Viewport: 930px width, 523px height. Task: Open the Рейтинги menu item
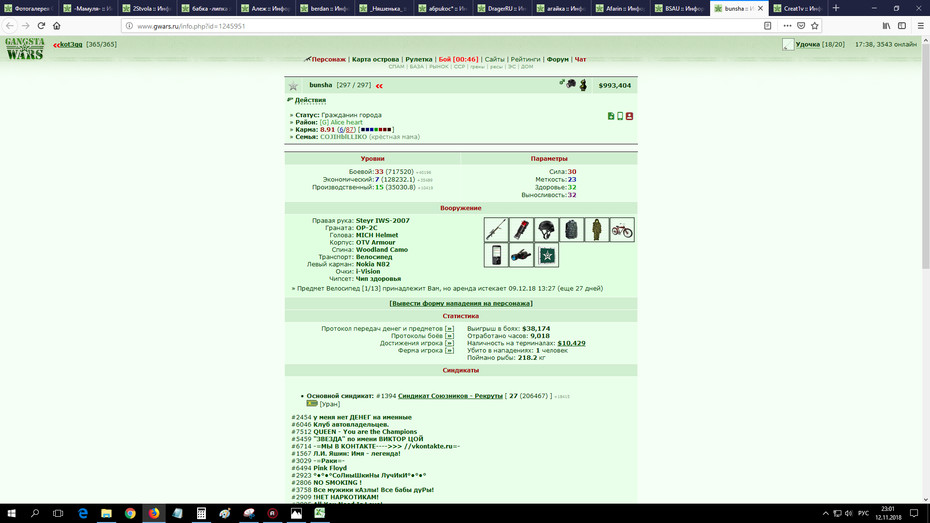pyautogui.click(x=525, y=59)
